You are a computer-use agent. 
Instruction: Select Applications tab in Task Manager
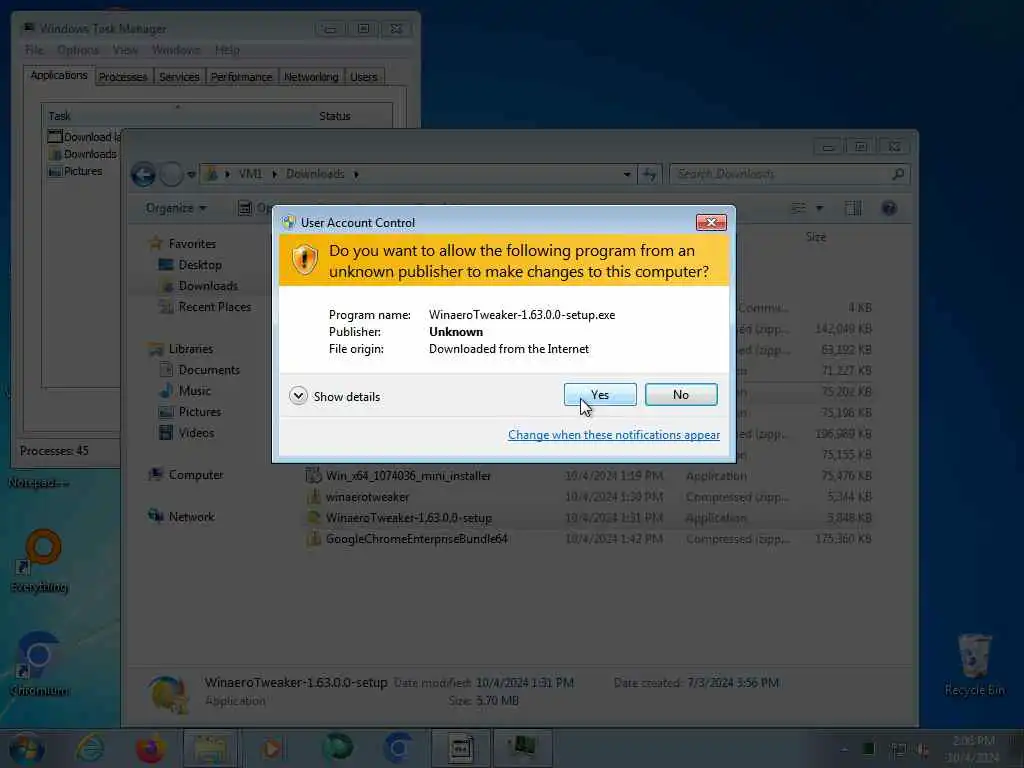click(x=59, y=75)
